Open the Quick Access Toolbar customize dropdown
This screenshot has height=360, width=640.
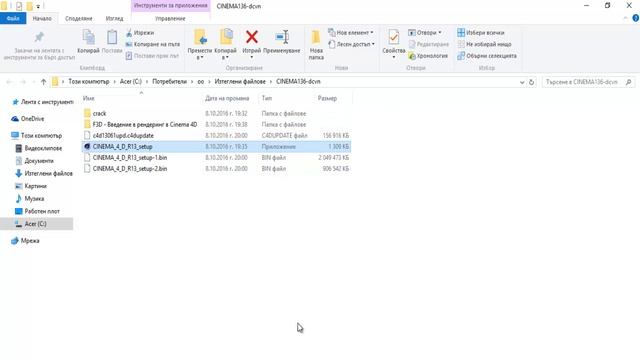38,6
